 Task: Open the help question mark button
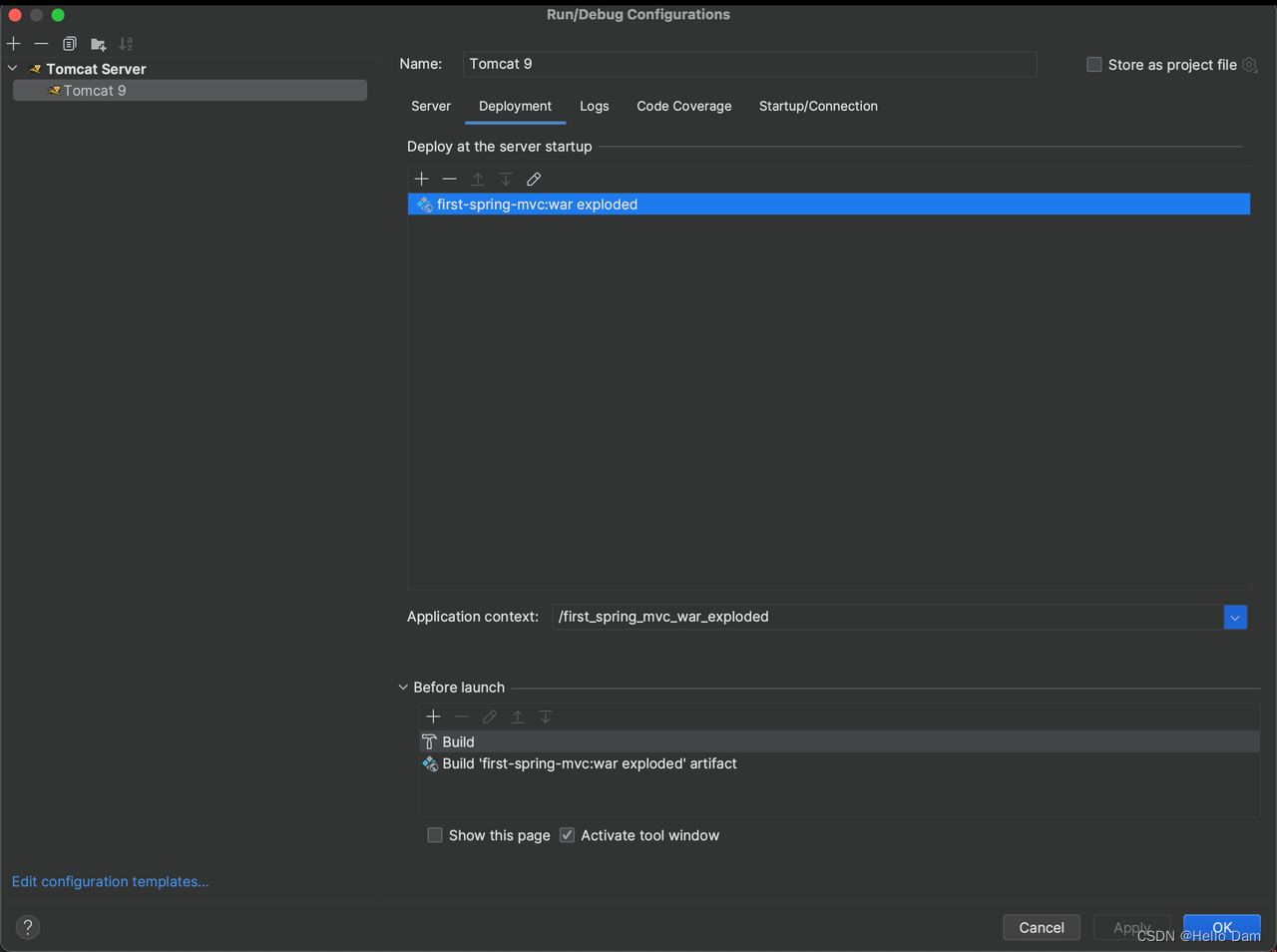point(28,927)
